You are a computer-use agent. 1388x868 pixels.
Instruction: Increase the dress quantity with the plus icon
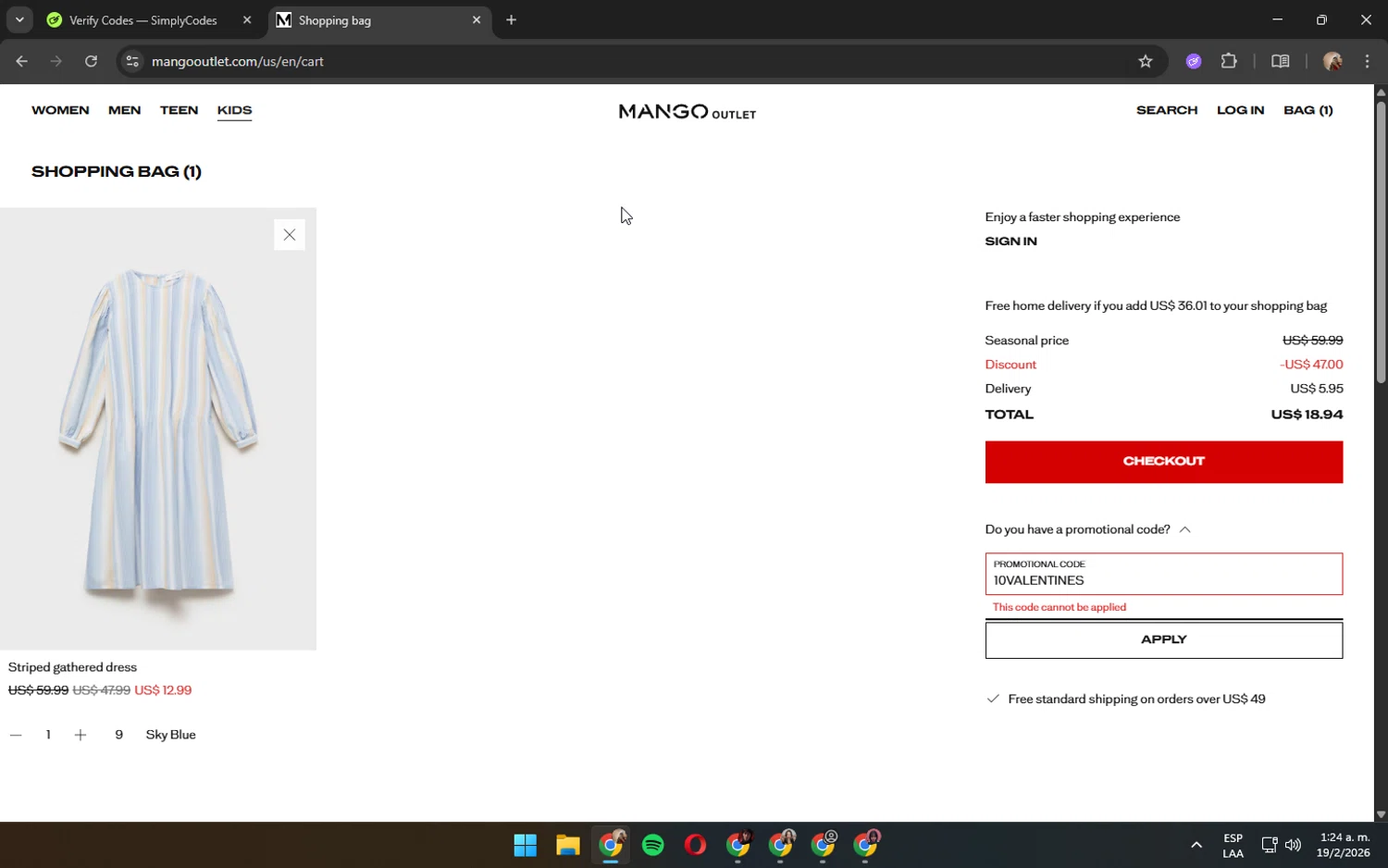coord(81,735)
